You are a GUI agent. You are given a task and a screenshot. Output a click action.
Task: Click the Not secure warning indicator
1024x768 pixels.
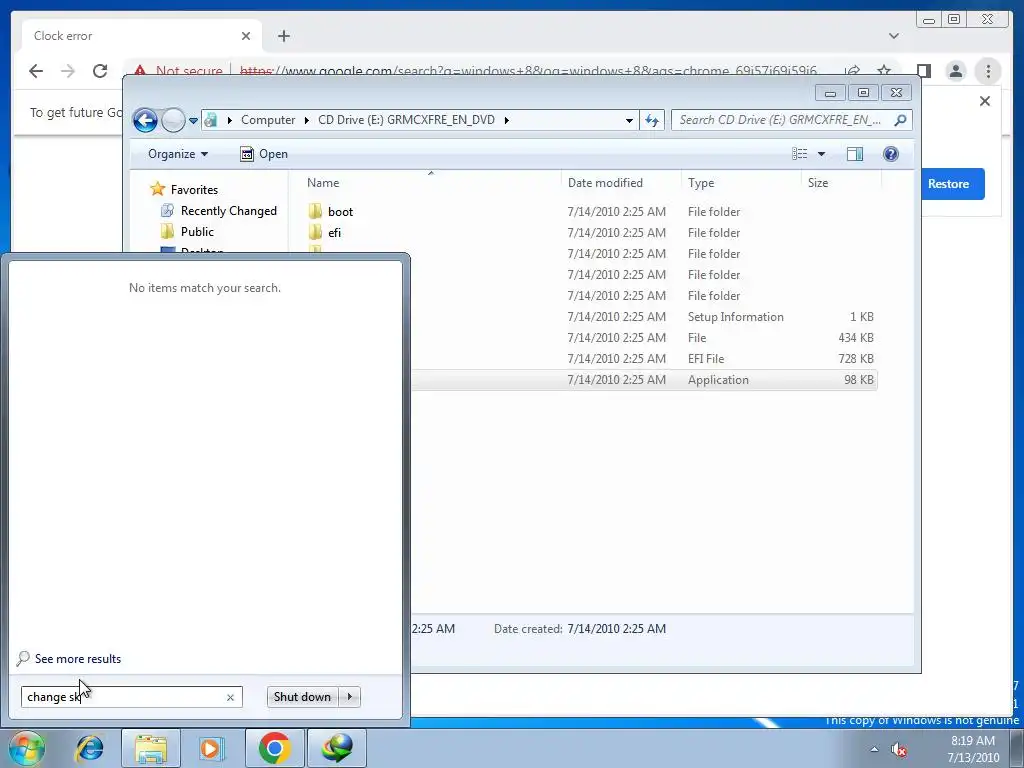(178, 71)
